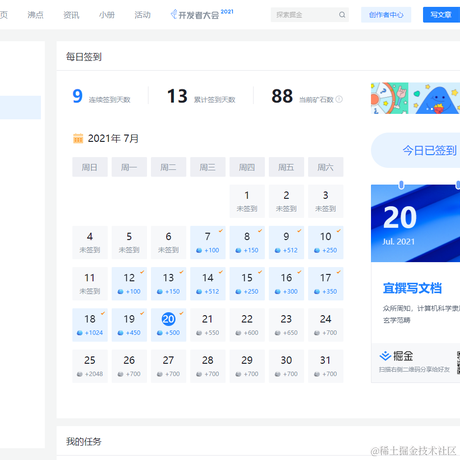This screenshot has width=460, height=460.
Task: Click calendar day 16 with +300
Action: (x=286, y=284)
